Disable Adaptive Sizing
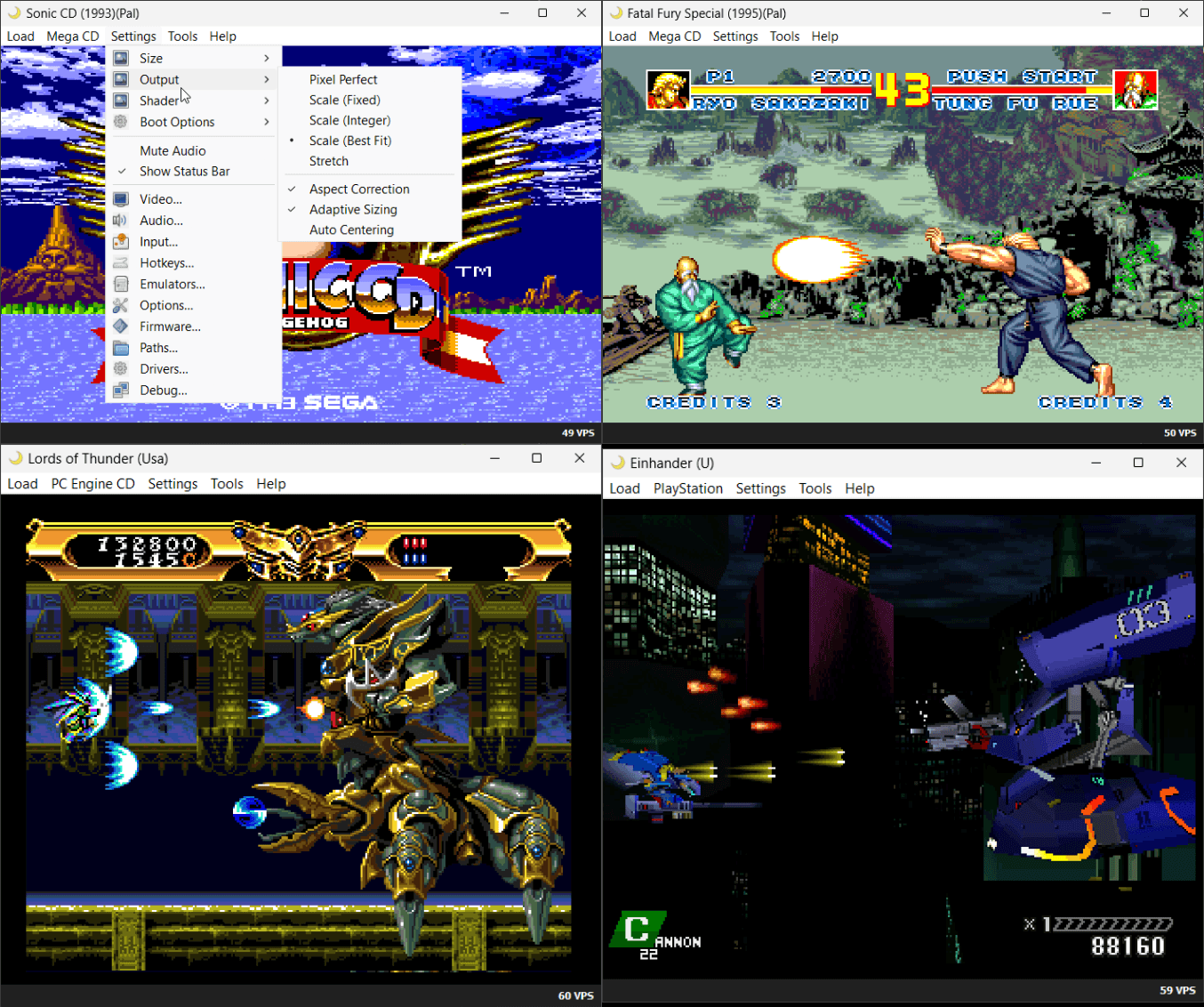The image size is (1204, 1007). [x=353, y=210]
